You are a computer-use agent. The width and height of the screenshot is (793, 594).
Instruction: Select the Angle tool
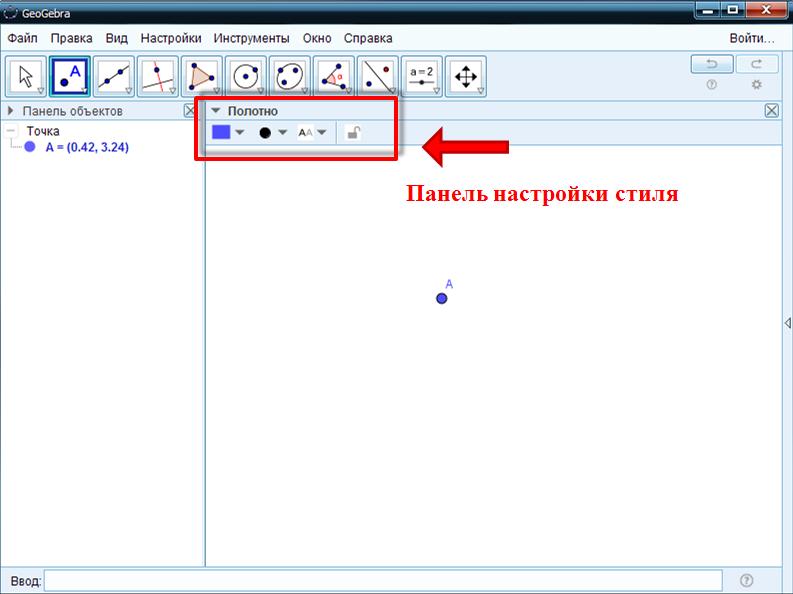334,76
